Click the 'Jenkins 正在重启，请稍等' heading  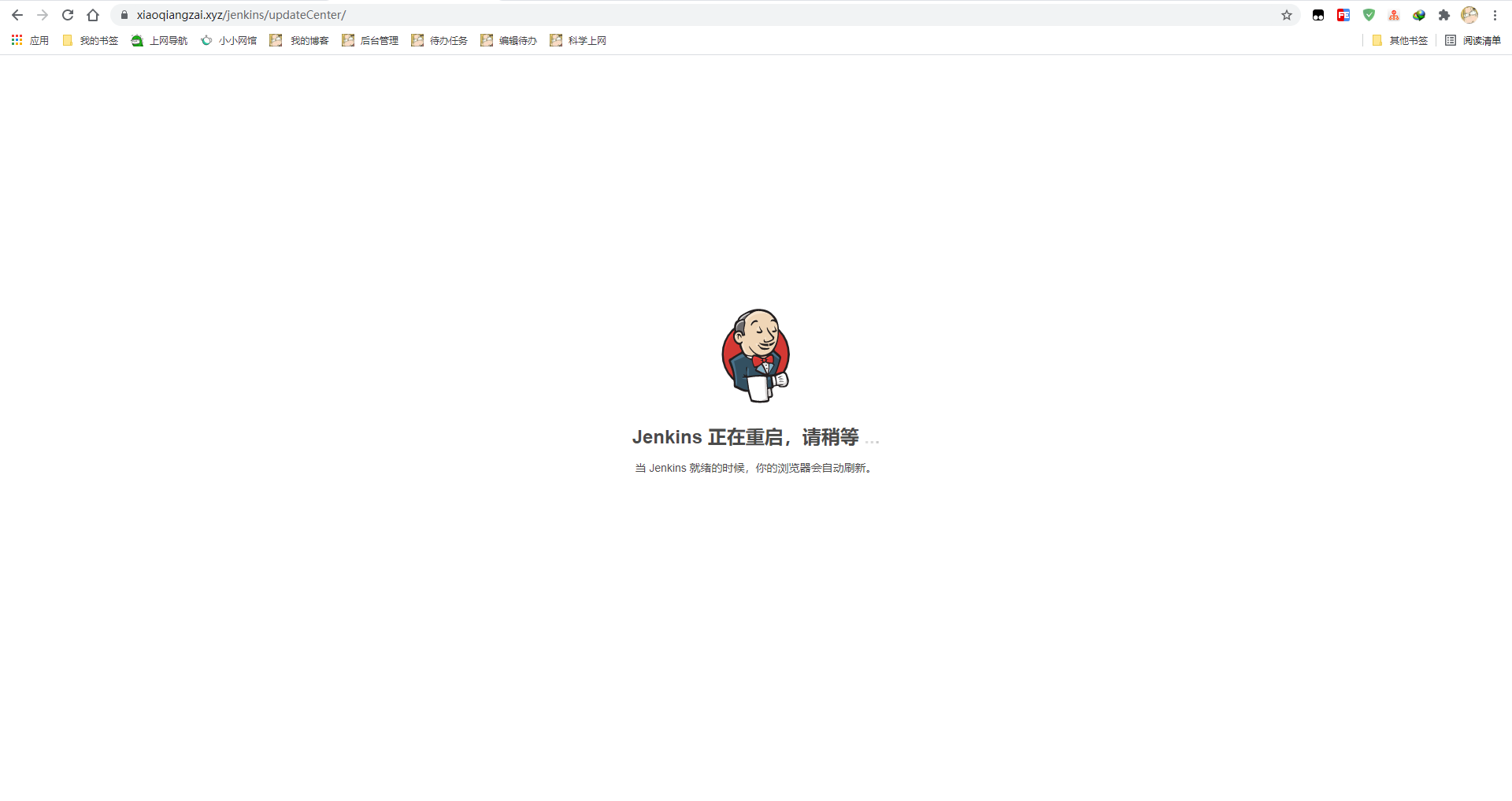pos(746,437)
